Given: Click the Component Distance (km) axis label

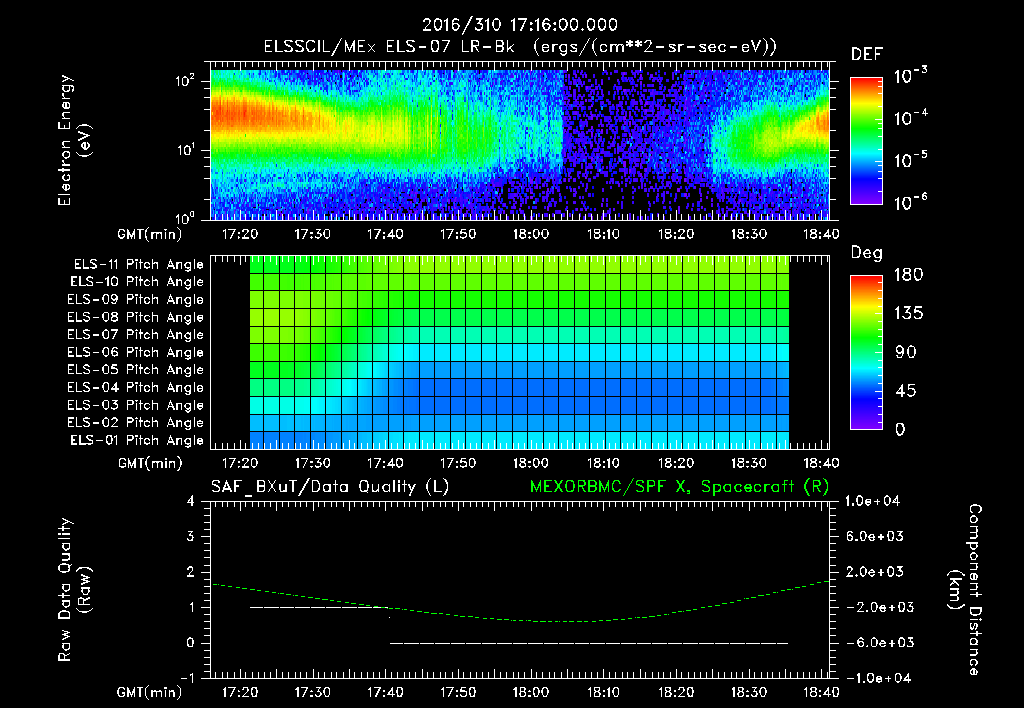Looking at the screenshot, I should click(966, 590).
